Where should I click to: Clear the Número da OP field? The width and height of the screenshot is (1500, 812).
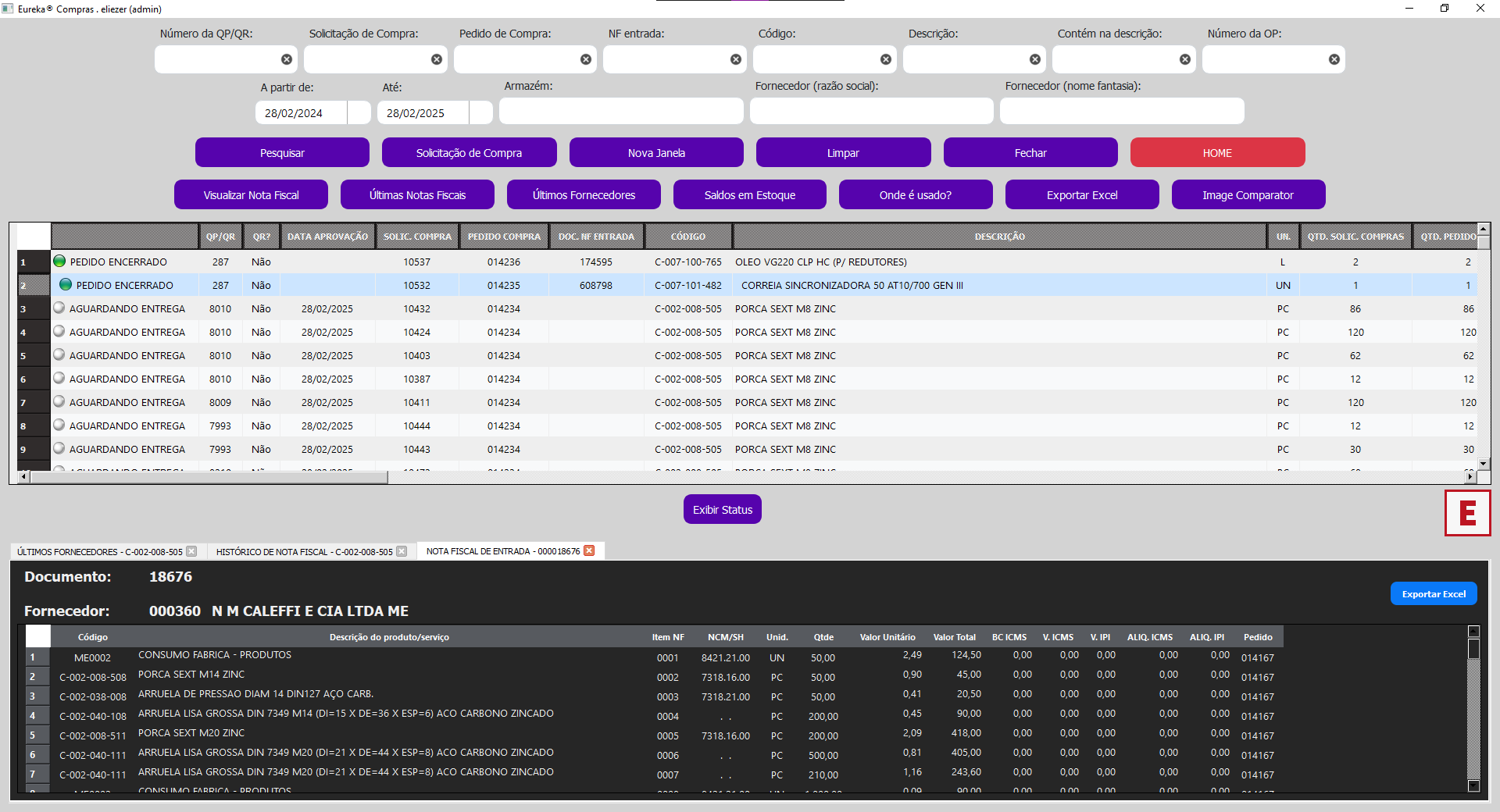[x=1334, y=59]
